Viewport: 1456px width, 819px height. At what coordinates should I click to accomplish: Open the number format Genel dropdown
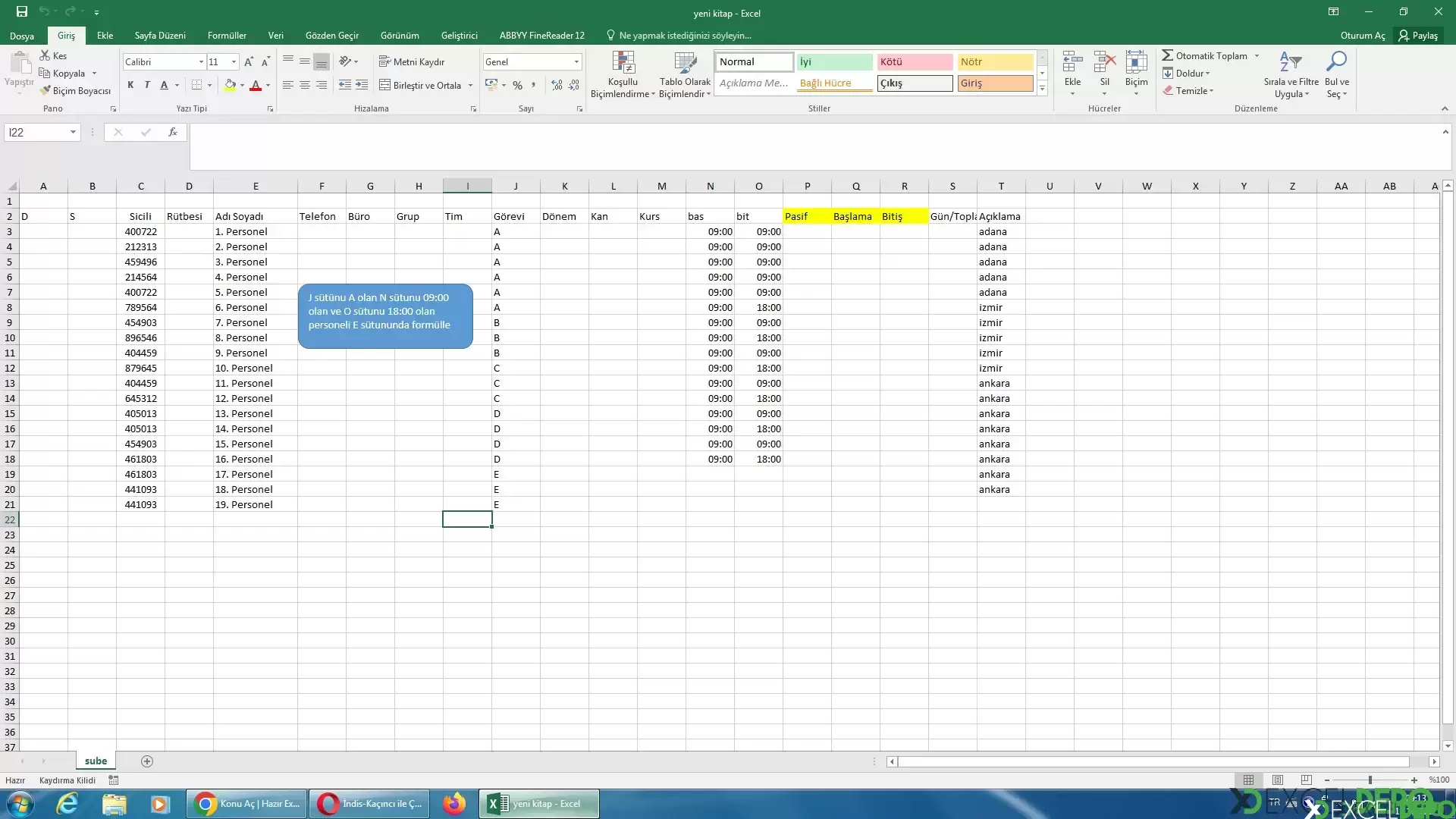point(576,61)
